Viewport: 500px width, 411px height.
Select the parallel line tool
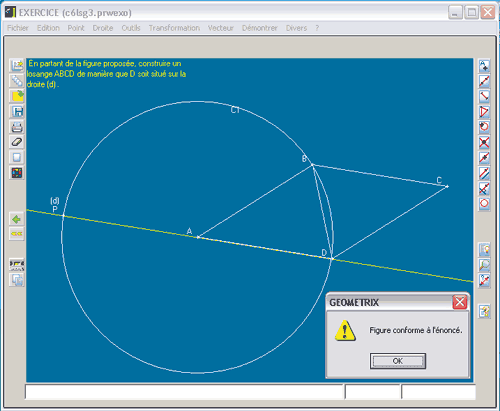tap(484, 173)
